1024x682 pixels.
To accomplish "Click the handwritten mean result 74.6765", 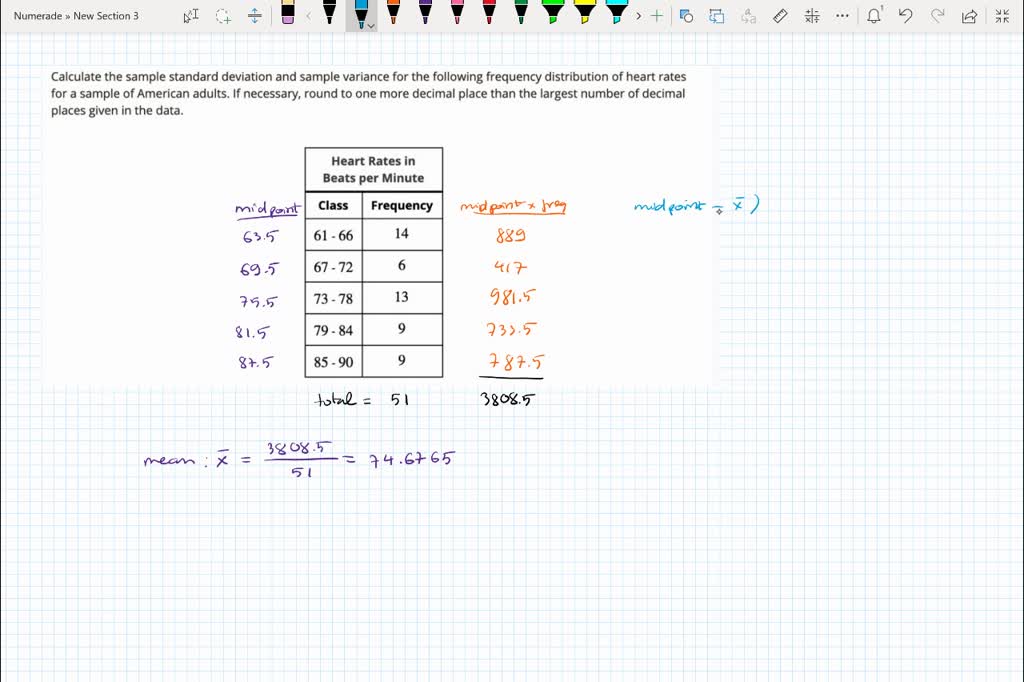I will [x=411, y=459].
